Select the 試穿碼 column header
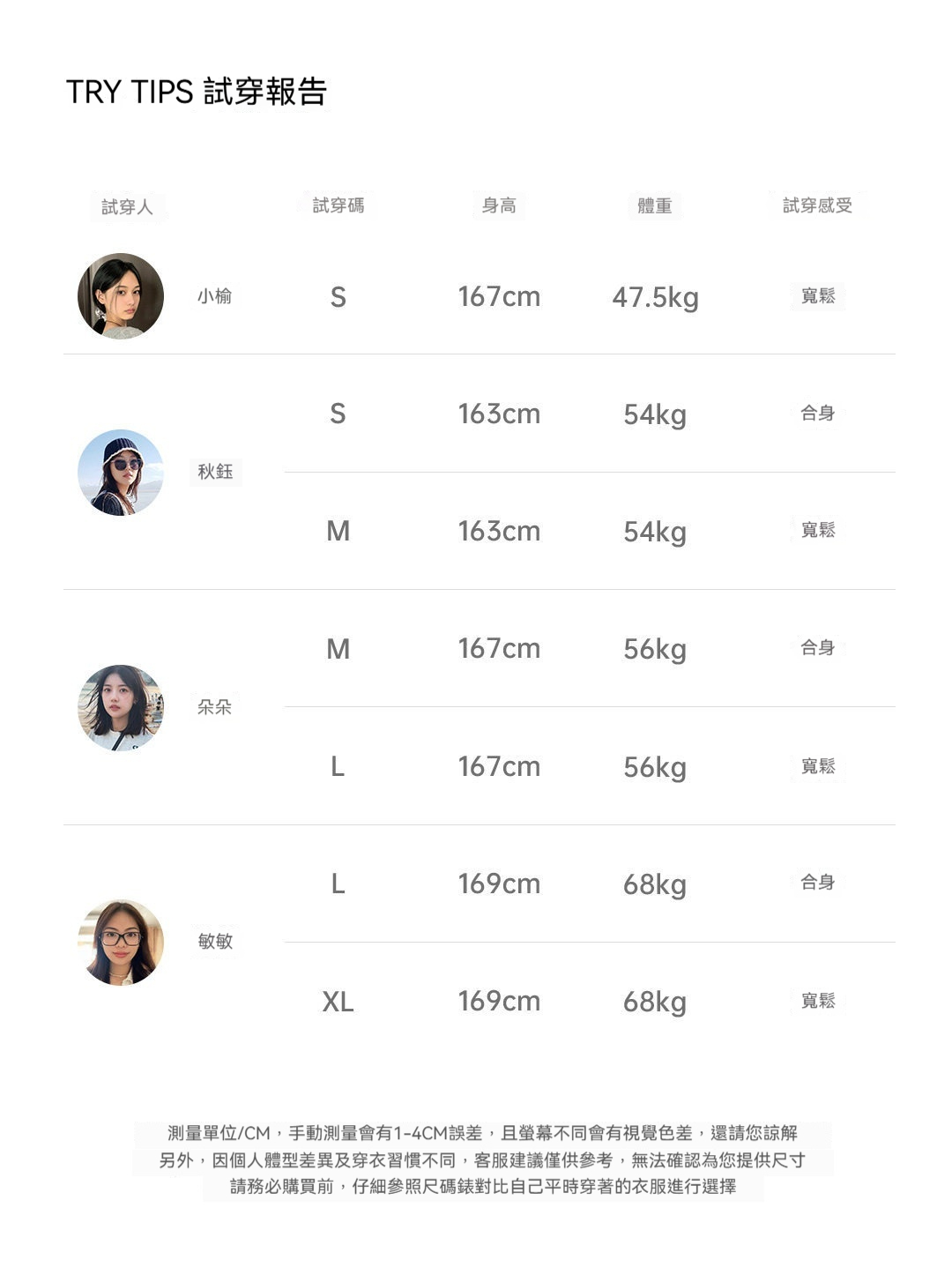 pos(338,205)
